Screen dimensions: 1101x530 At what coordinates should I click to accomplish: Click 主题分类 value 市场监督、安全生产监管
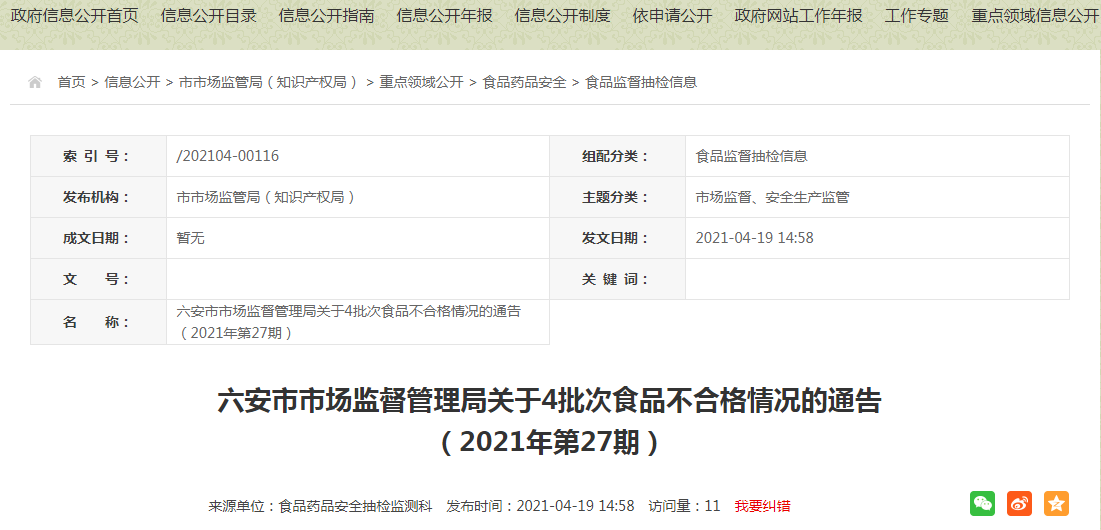click(772, 197)
